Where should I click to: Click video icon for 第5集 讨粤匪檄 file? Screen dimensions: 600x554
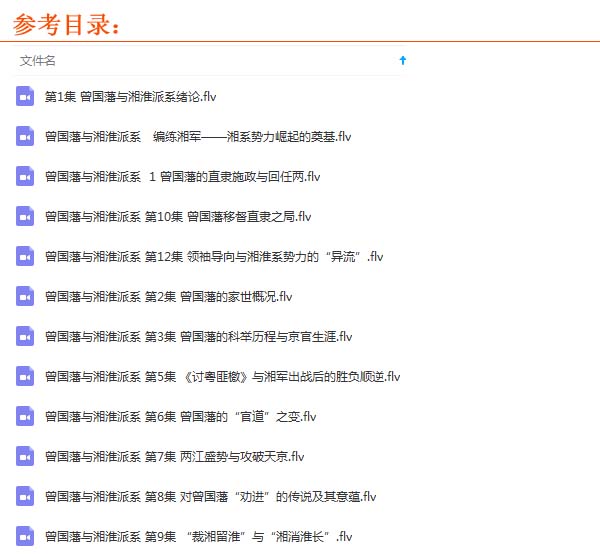pos(25,376)
